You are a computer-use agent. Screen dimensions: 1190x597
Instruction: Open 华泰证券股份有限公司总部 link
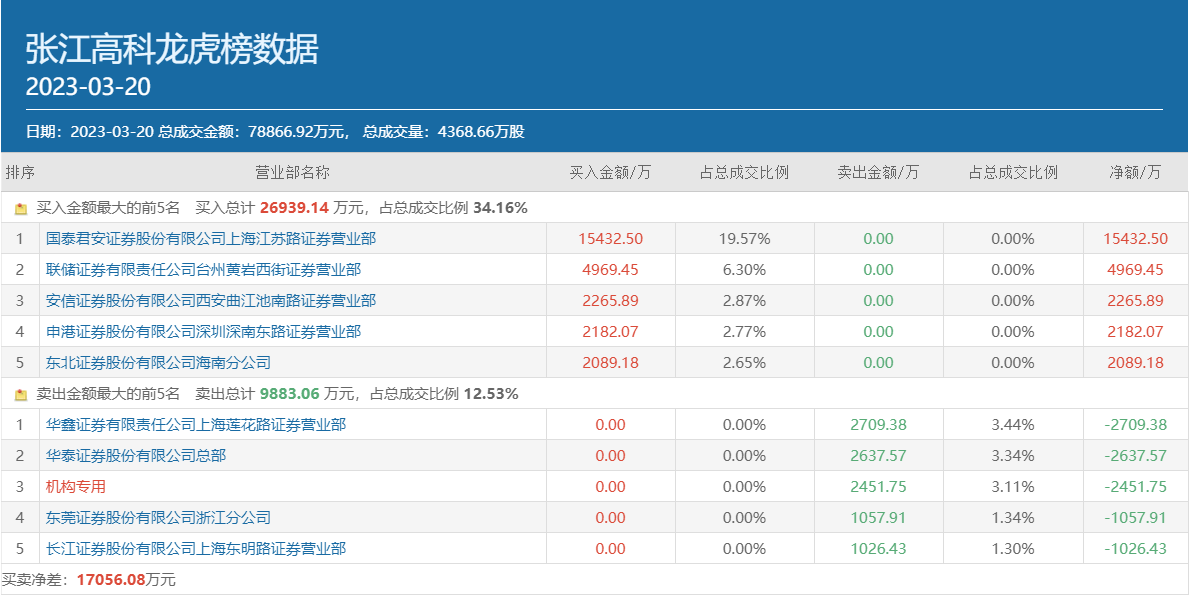136,456
